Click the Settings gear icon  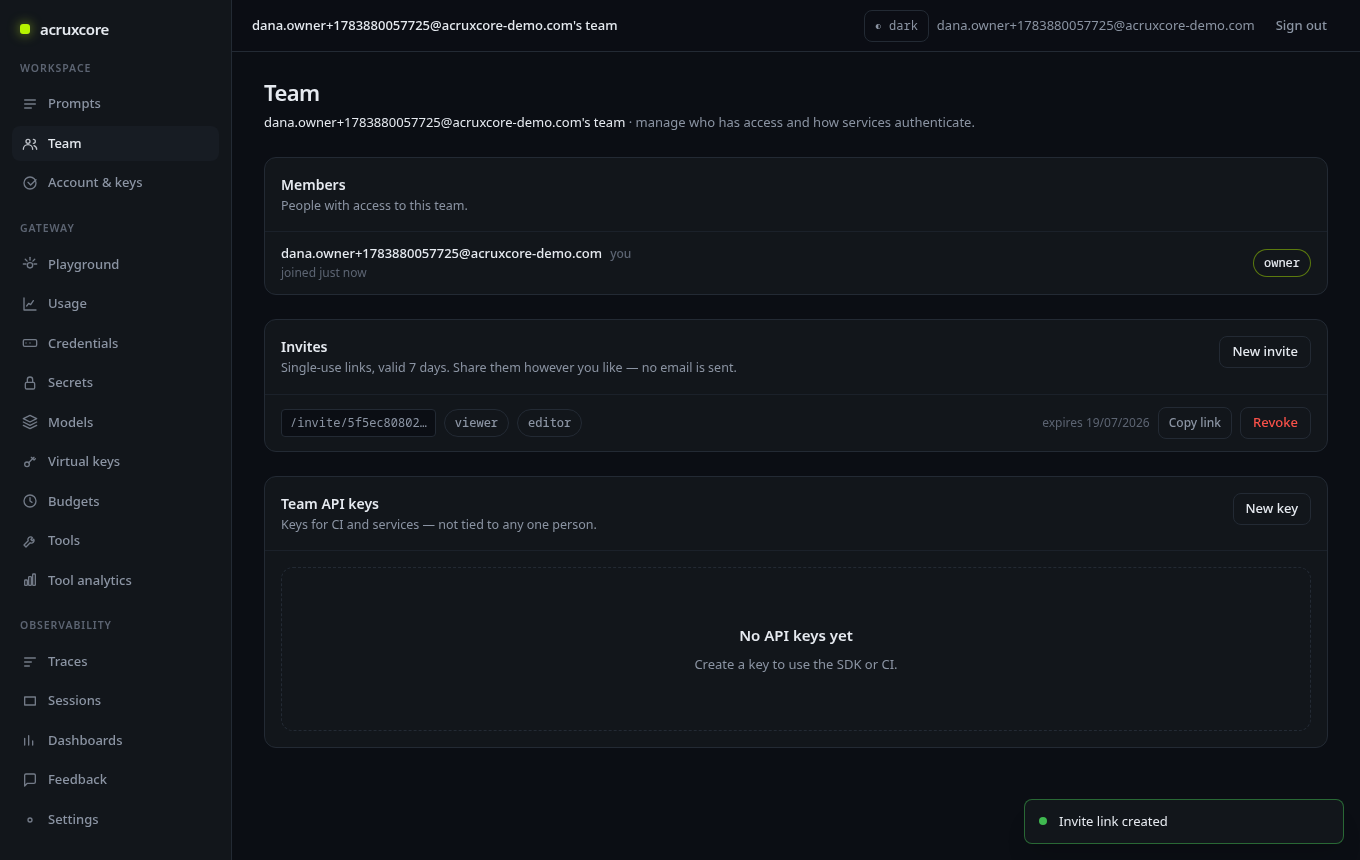30,820
